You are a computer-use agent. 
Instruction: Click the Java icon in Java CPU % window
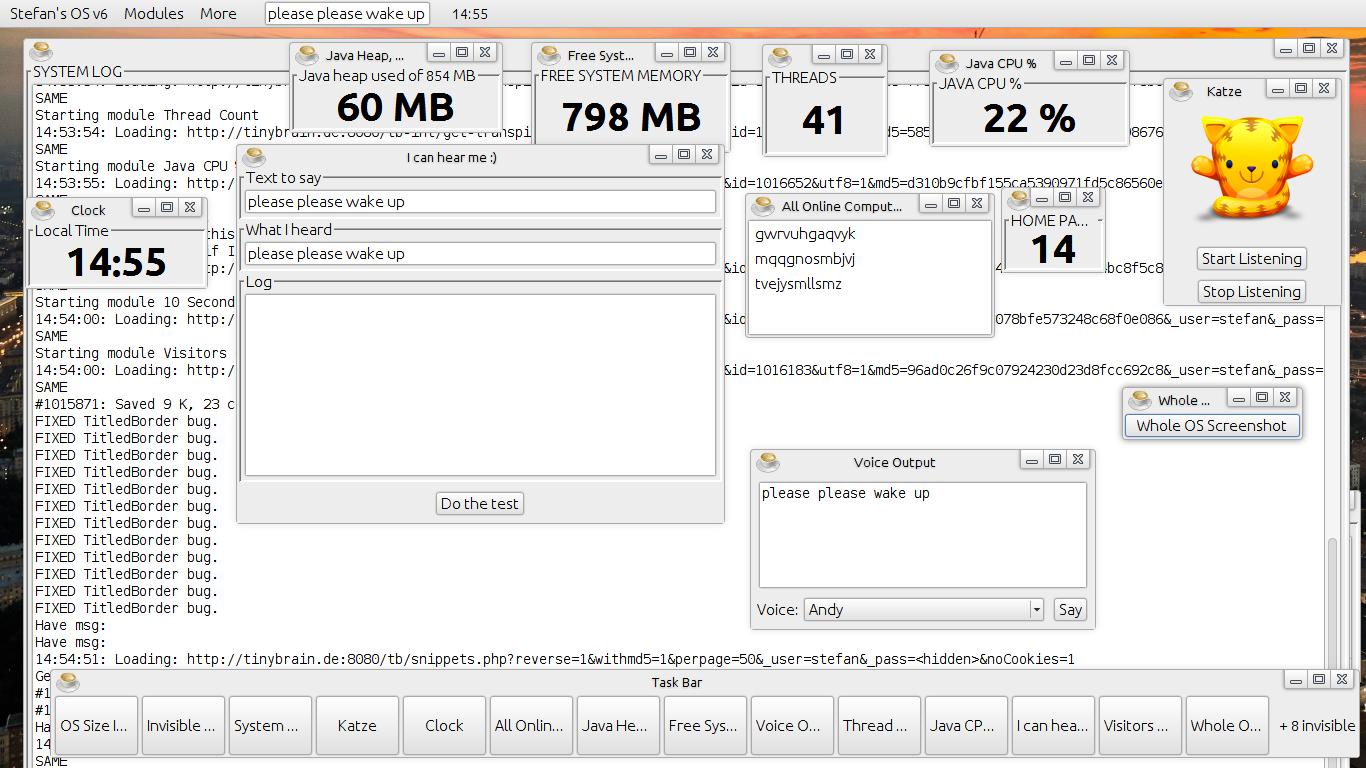pyautogui.click(x=946, y=63)
